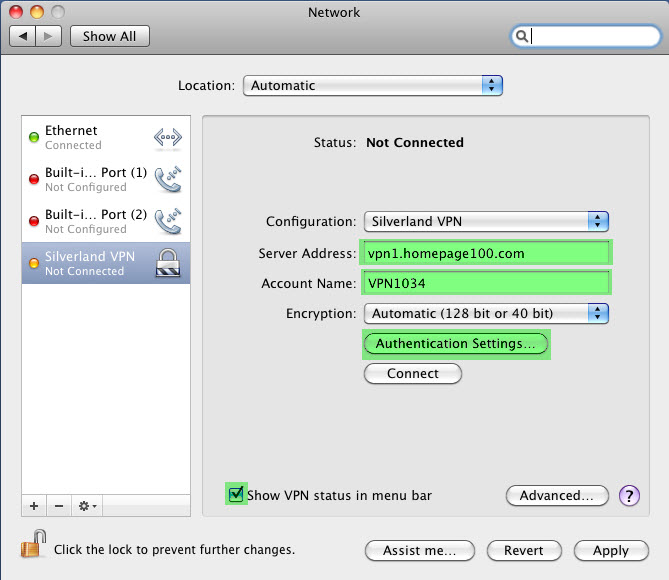Click the red status dot of Port (2)
The height and width of the screenshot is (580, 669).
click(34, 221)
